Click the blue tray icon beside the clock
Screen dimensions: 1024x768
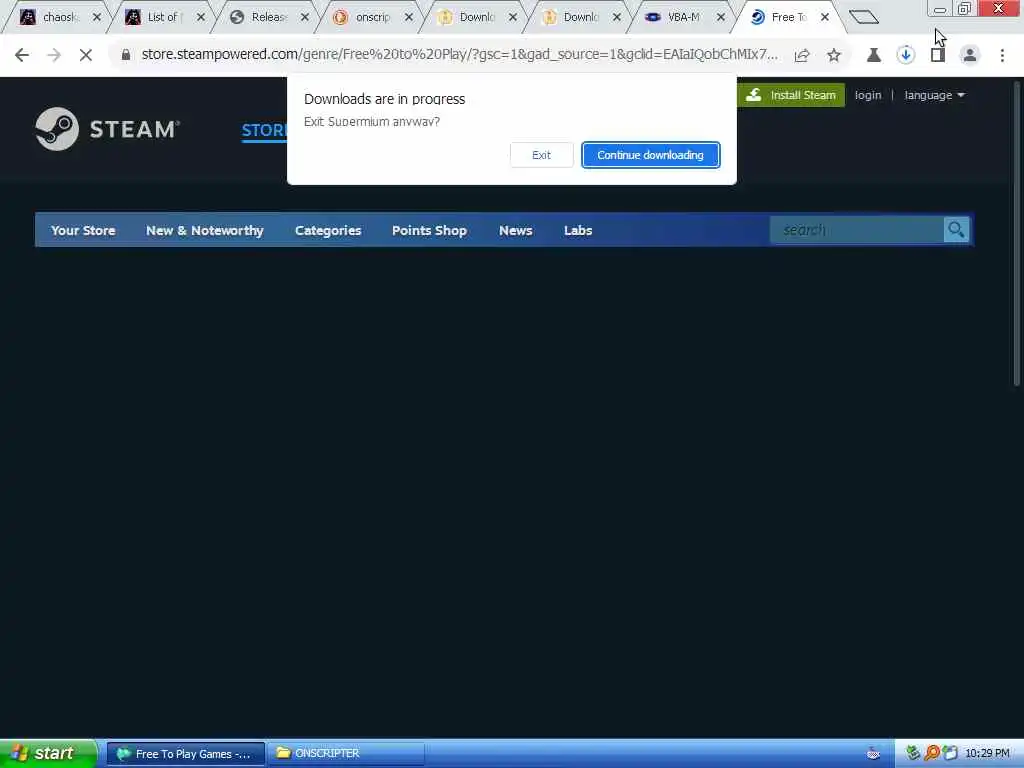coord(950,754)
